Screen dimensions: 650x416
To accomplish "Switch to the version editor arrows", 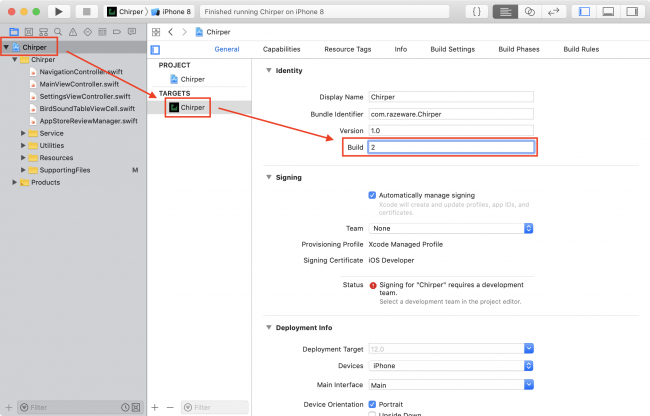I will coord(553,12).
